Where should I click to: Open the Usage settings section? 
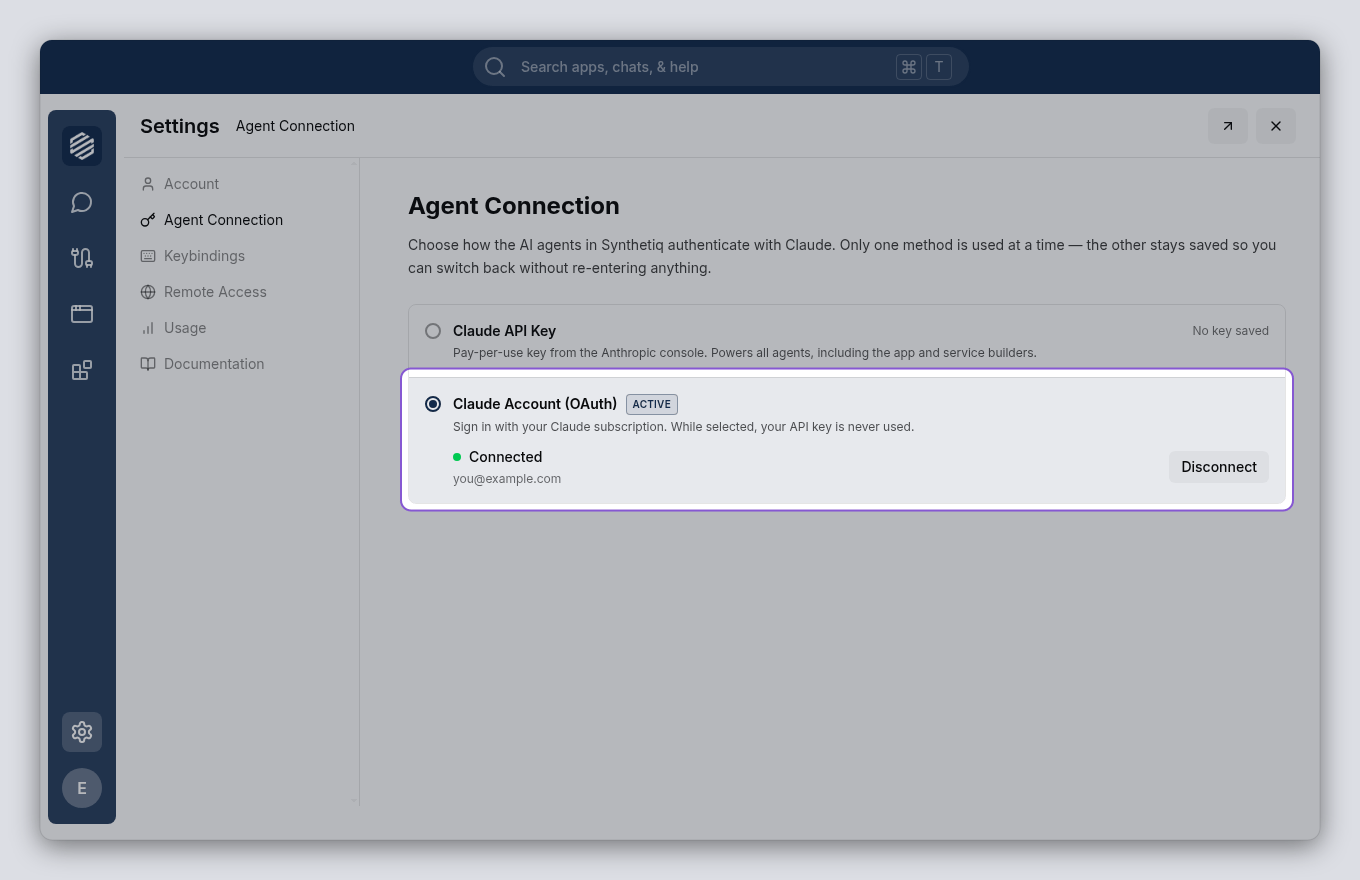[x=241, y=328]
